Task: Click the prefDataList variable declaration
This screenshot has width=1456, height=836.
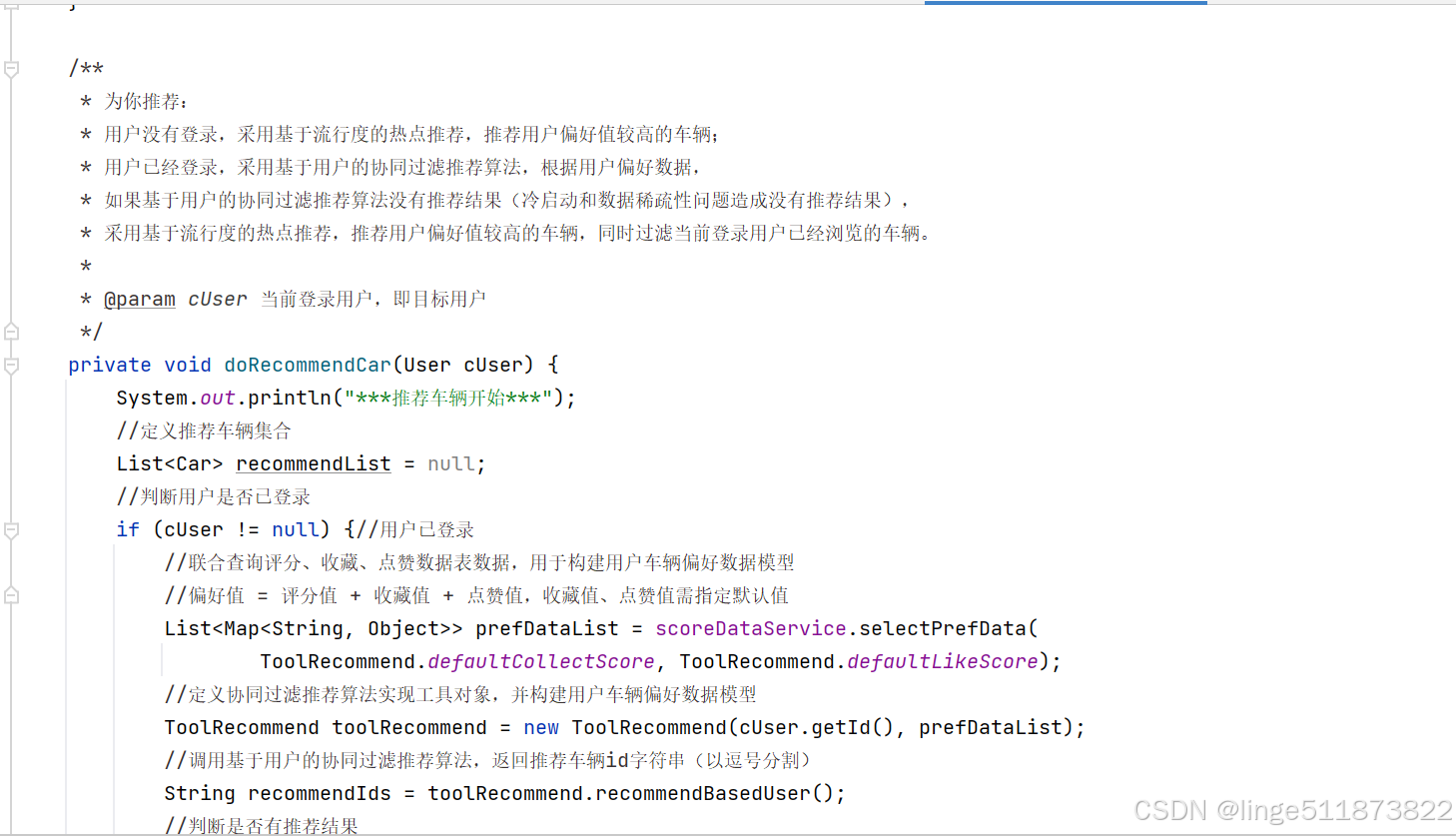Action: [x=547, y=628]
